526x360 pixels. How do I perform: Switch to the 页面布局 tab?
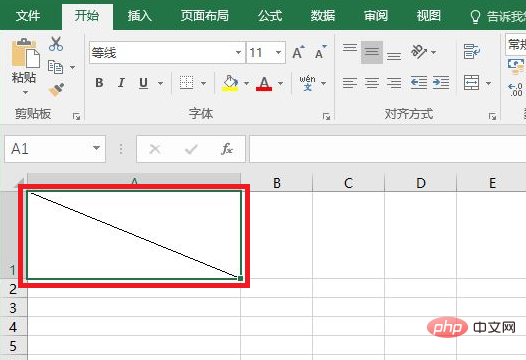205,15
